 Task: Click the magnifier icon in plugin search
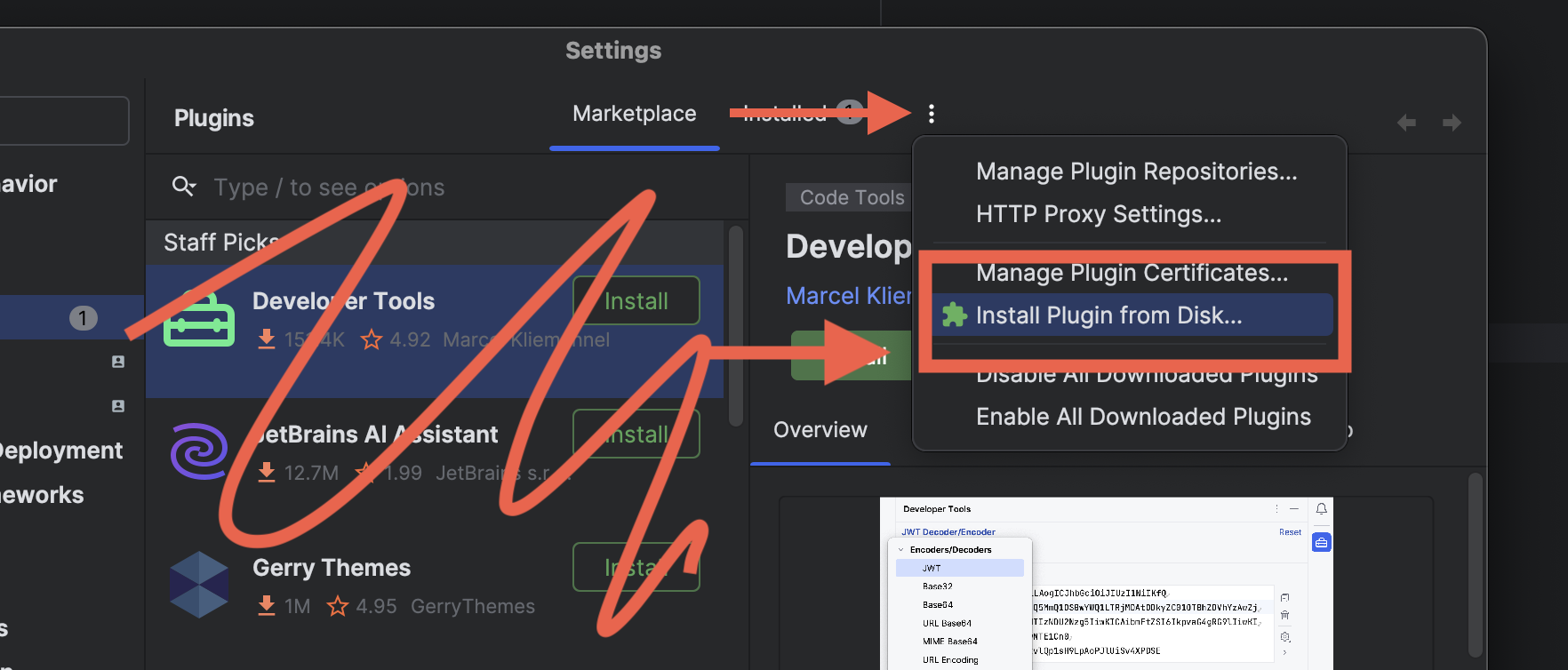183,187
